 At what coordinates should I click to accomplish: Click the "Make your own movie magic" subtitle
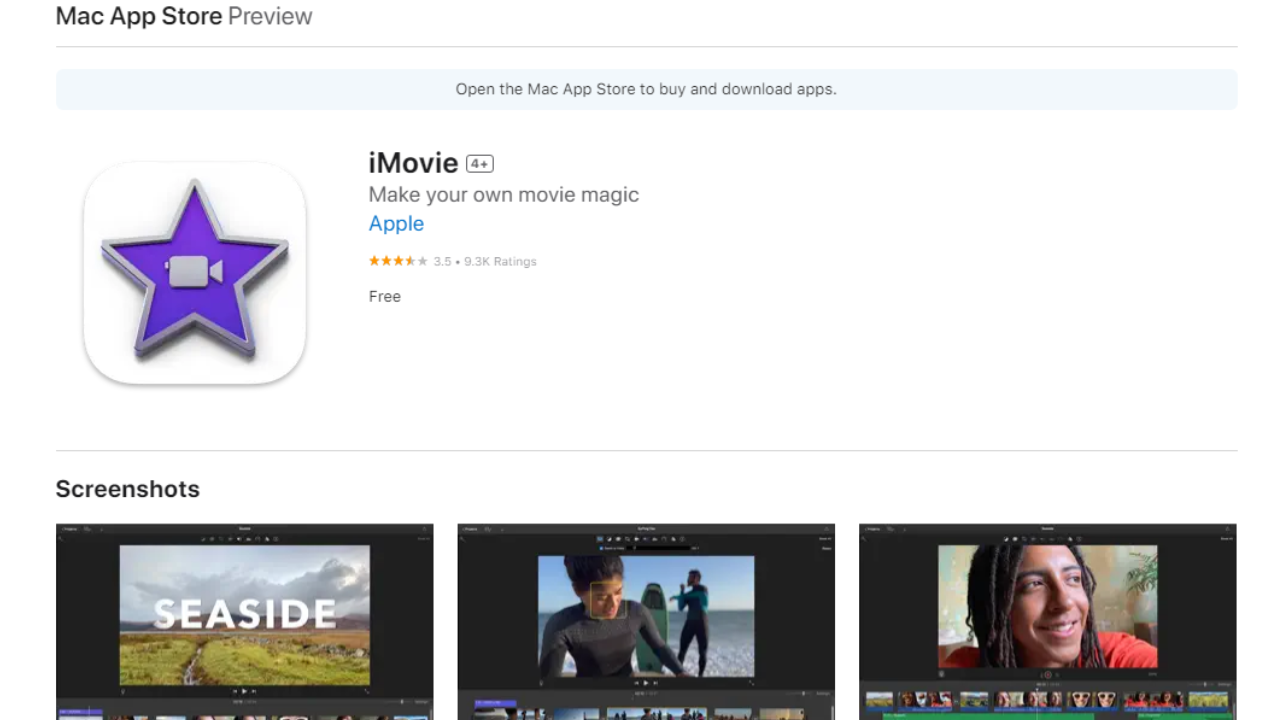pos(504,195)
